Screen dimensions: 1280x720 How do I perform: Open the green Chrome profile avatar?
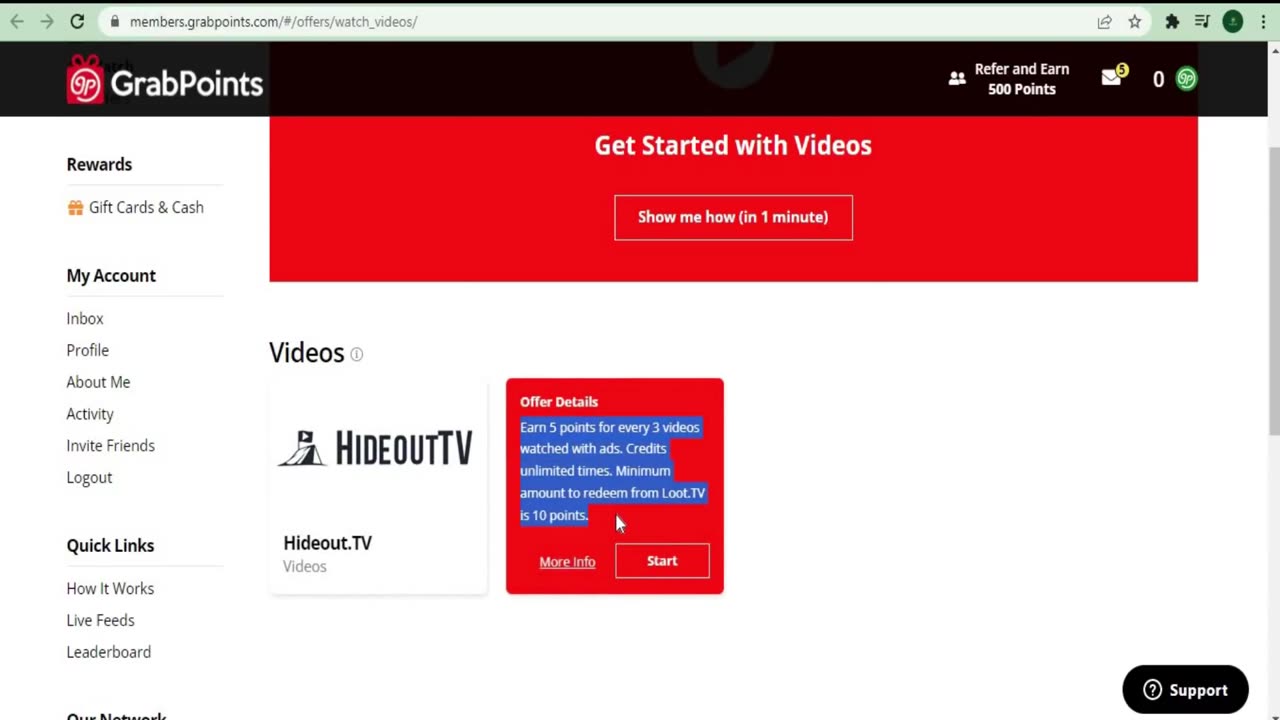tap(1233, 21)
